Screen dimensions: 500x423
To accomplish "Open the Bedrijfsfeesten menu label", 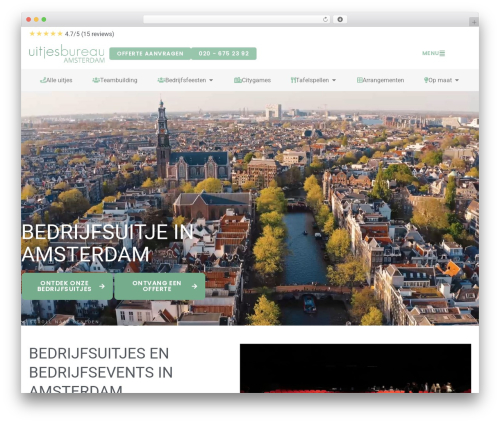I will click(x=186, y=80).
